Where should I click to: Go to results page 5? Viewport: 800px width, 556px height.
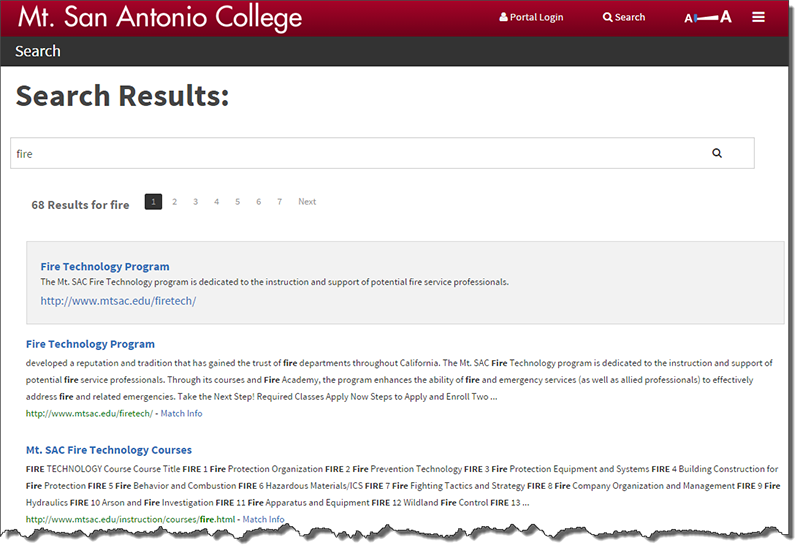(x=237, y=201)
